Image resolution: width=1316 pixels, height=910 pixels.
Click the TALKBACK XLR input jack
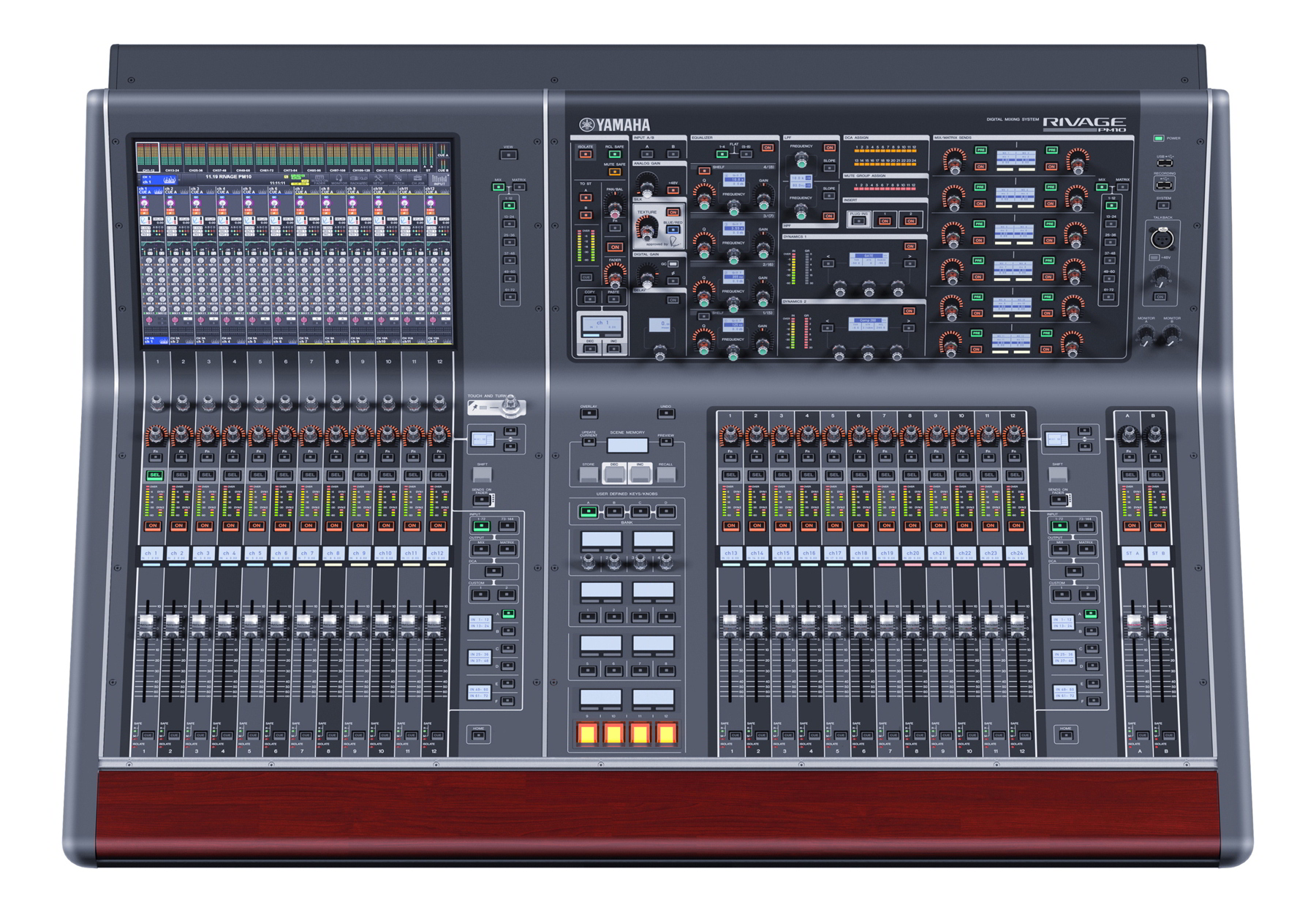click(x=1162, y=238)
